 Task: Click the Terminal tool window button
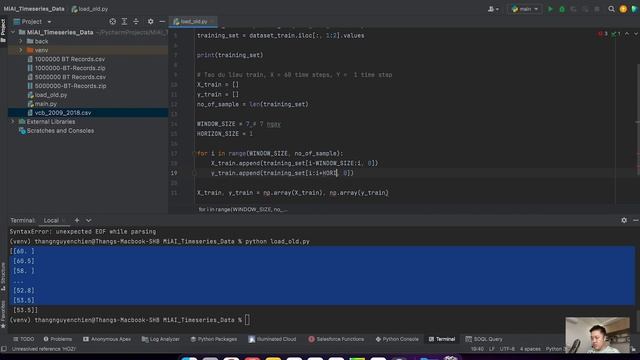click(x=442, y=339)
